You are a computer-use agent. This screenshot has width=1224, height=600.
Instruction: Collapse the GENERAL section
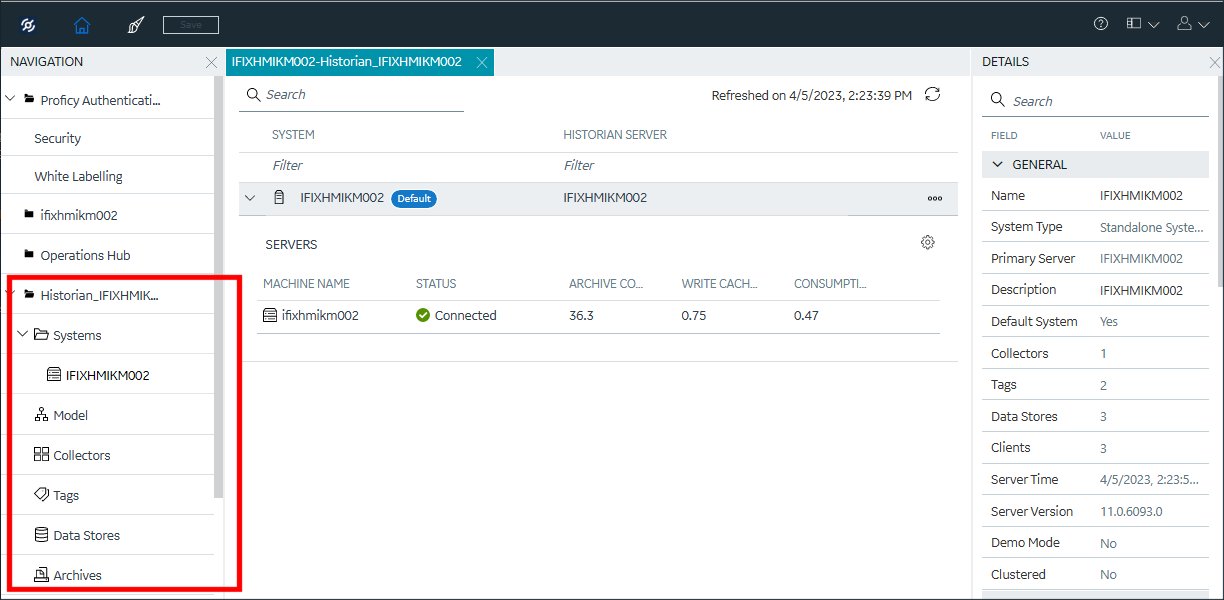(x=998, y=164)
